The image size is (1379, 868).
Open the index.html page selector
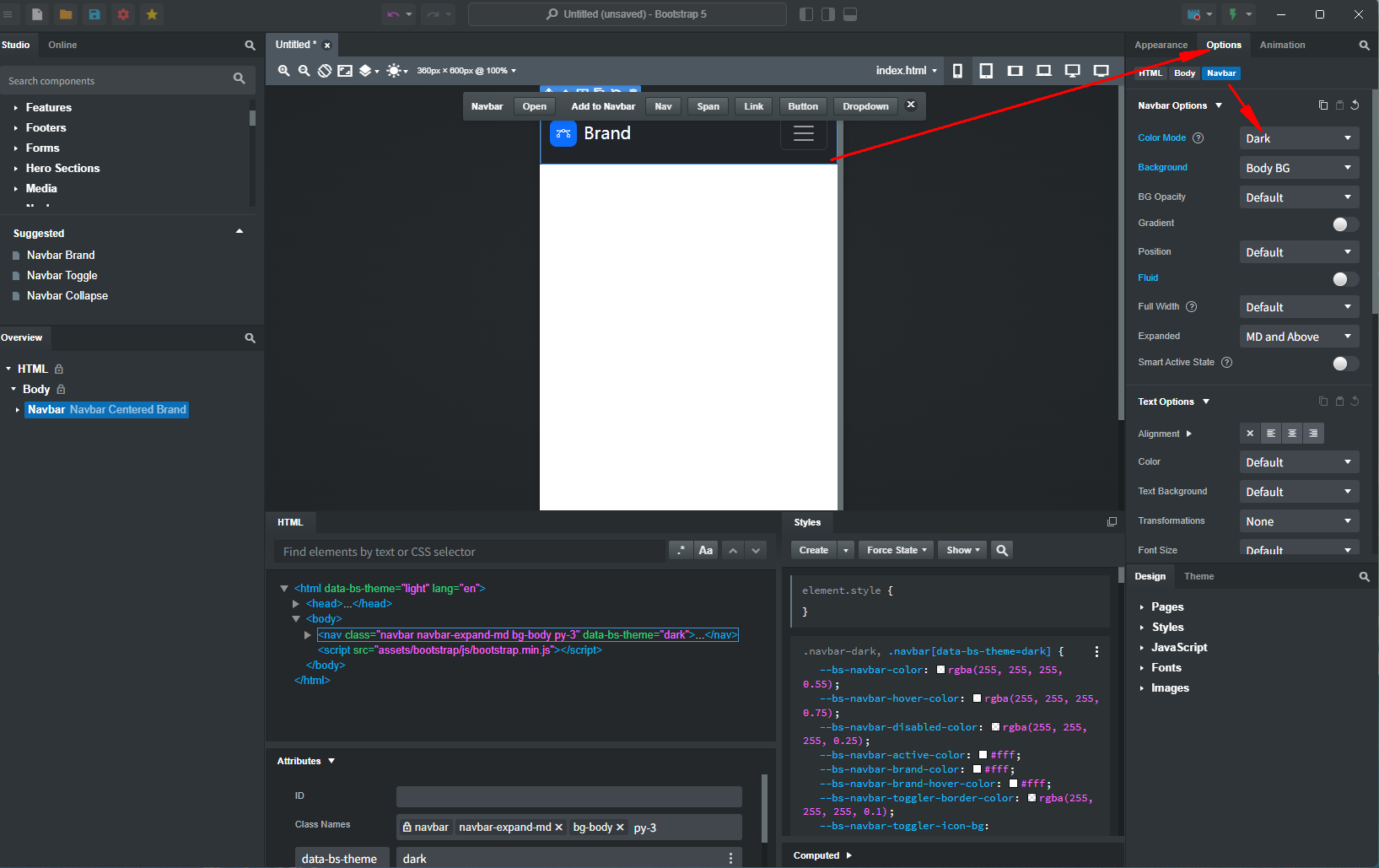tap(907, 71)
